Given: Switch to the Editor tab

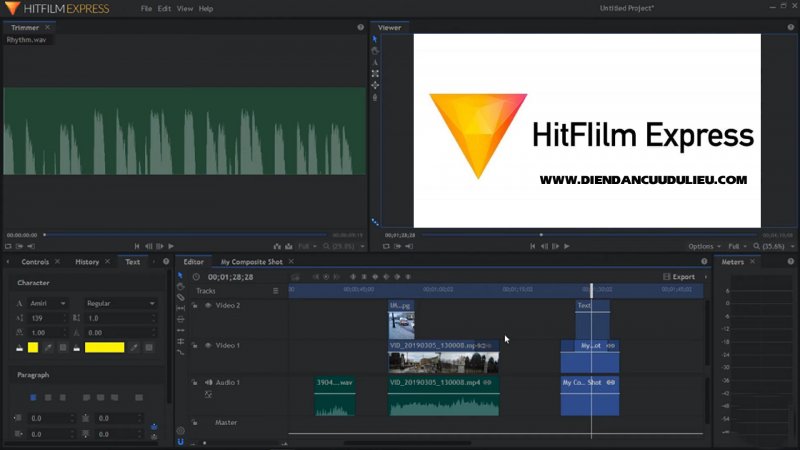Looking at the screenshot, I should coord(193,262).
